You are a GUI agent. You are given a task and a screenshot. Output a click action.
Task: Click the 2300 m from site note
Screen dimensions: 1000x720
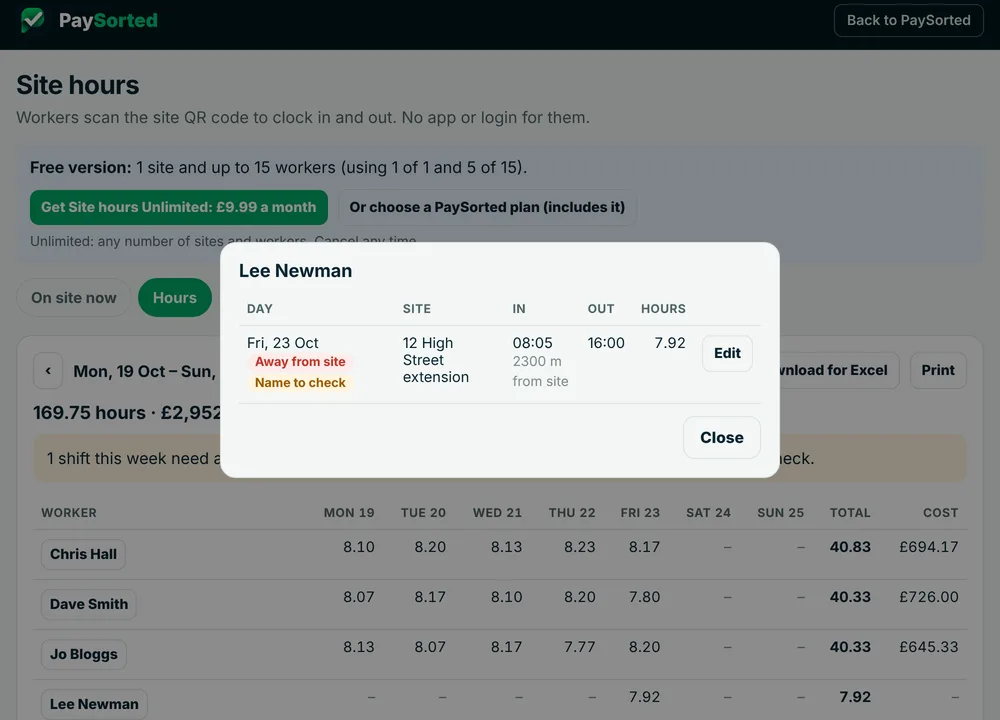click(540, 371)
